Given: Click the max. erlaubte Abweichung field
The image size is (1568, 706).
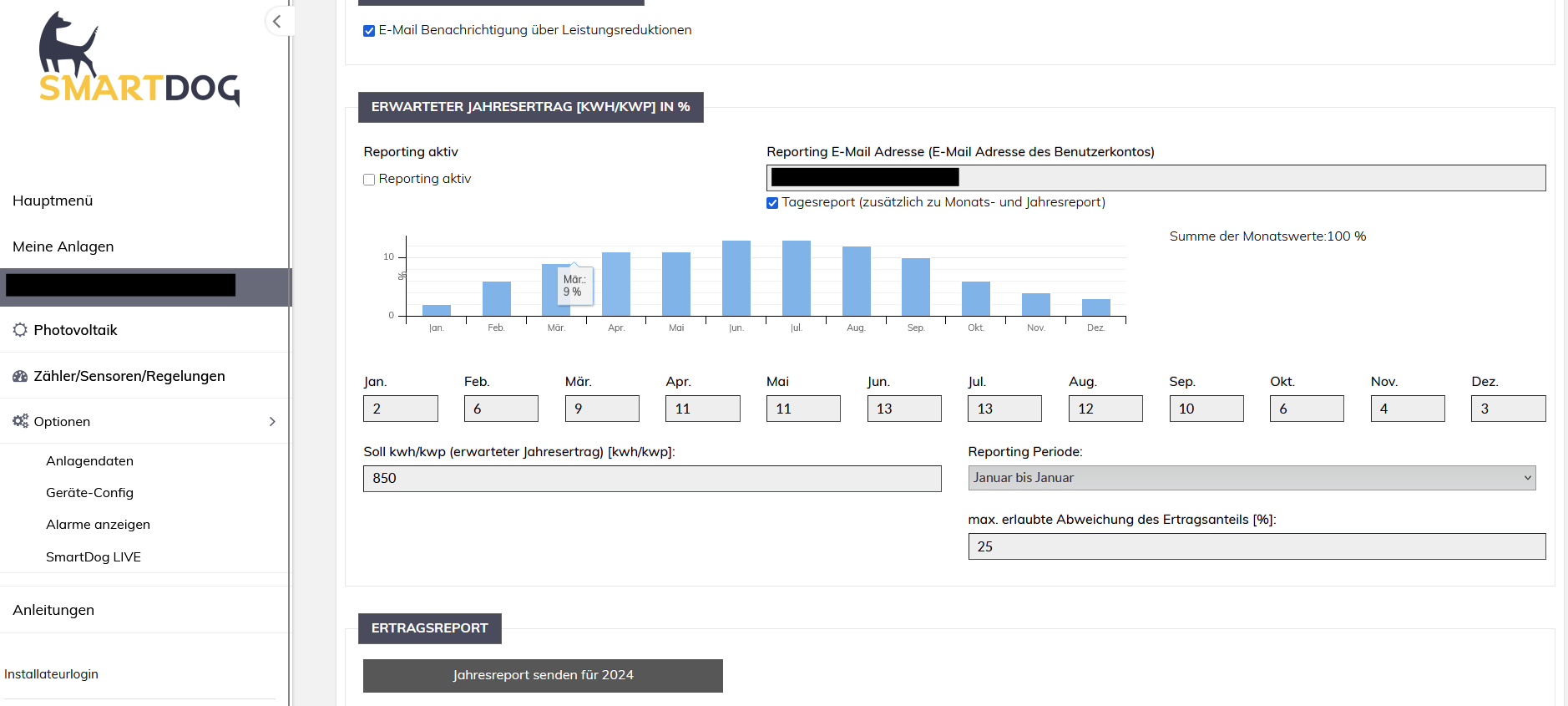Looking at the screenshot, I should (x=1256, y=546).
